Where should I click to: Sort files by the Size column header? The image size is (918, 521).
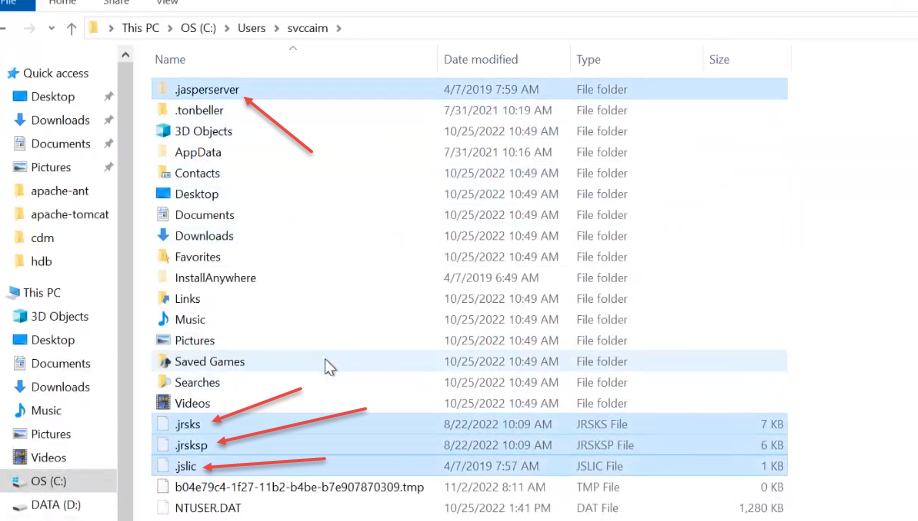(719, 60)
